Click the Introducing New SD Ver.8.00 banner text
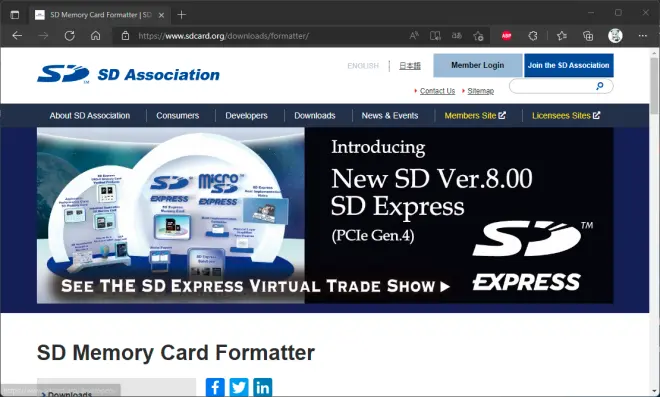 pos(432,192)
